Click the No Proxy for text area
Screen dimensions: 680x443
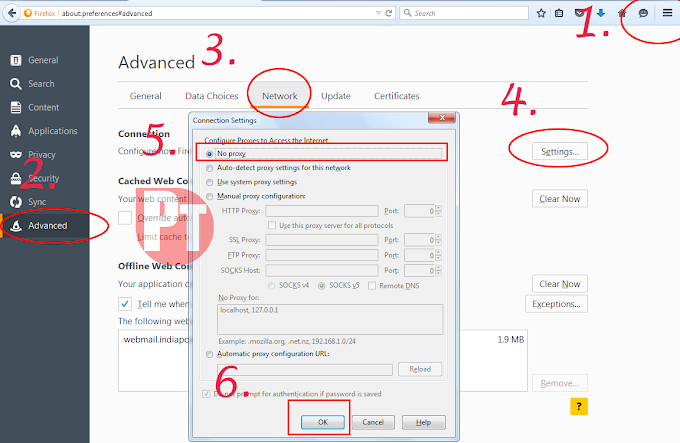tap(330, 319)
